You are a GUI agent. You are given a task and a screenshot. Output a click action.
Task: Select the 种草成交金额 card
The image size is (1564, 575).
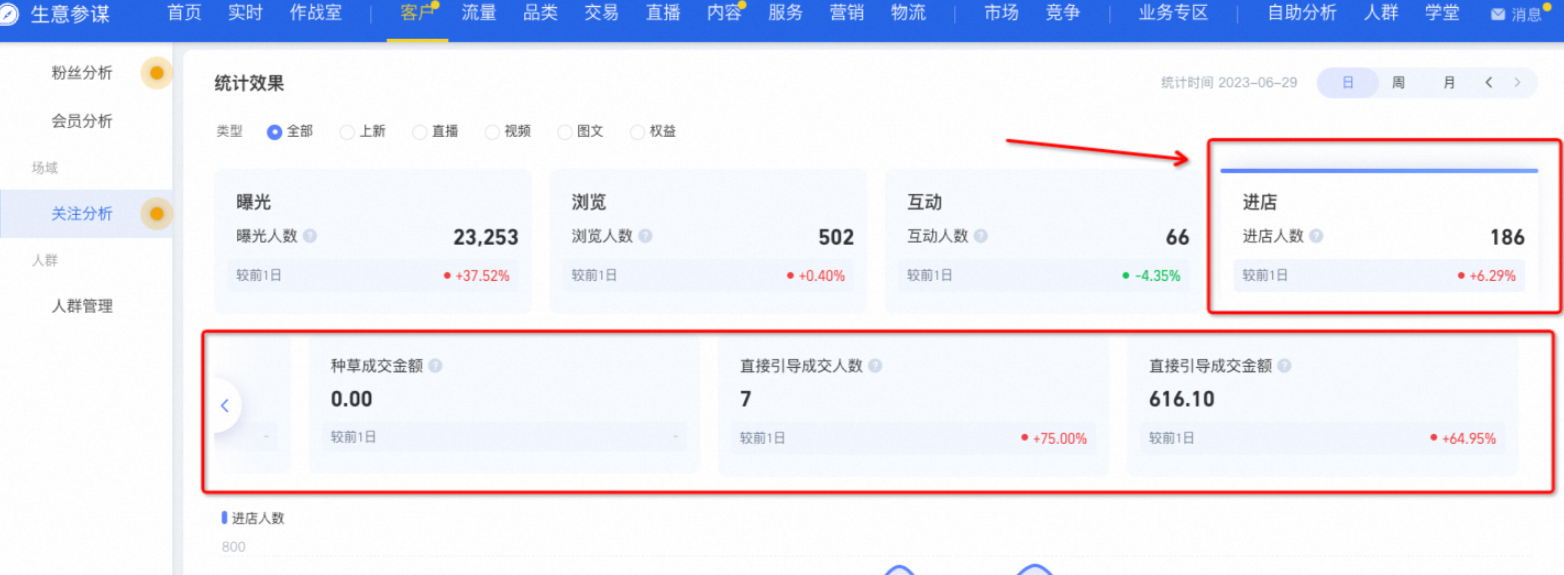(504, 405)
